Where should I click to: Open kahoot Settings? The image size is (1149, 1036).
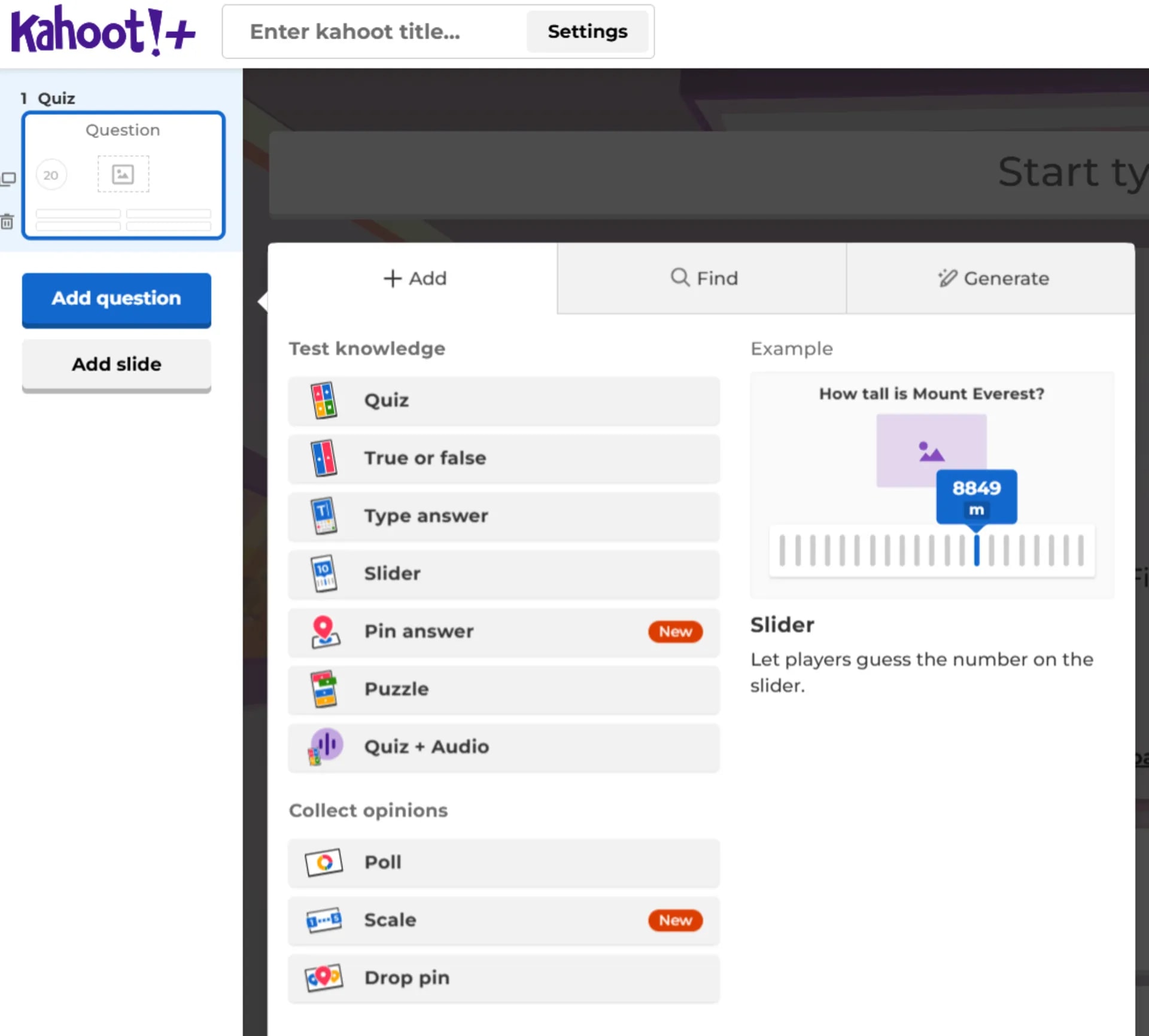587,32
